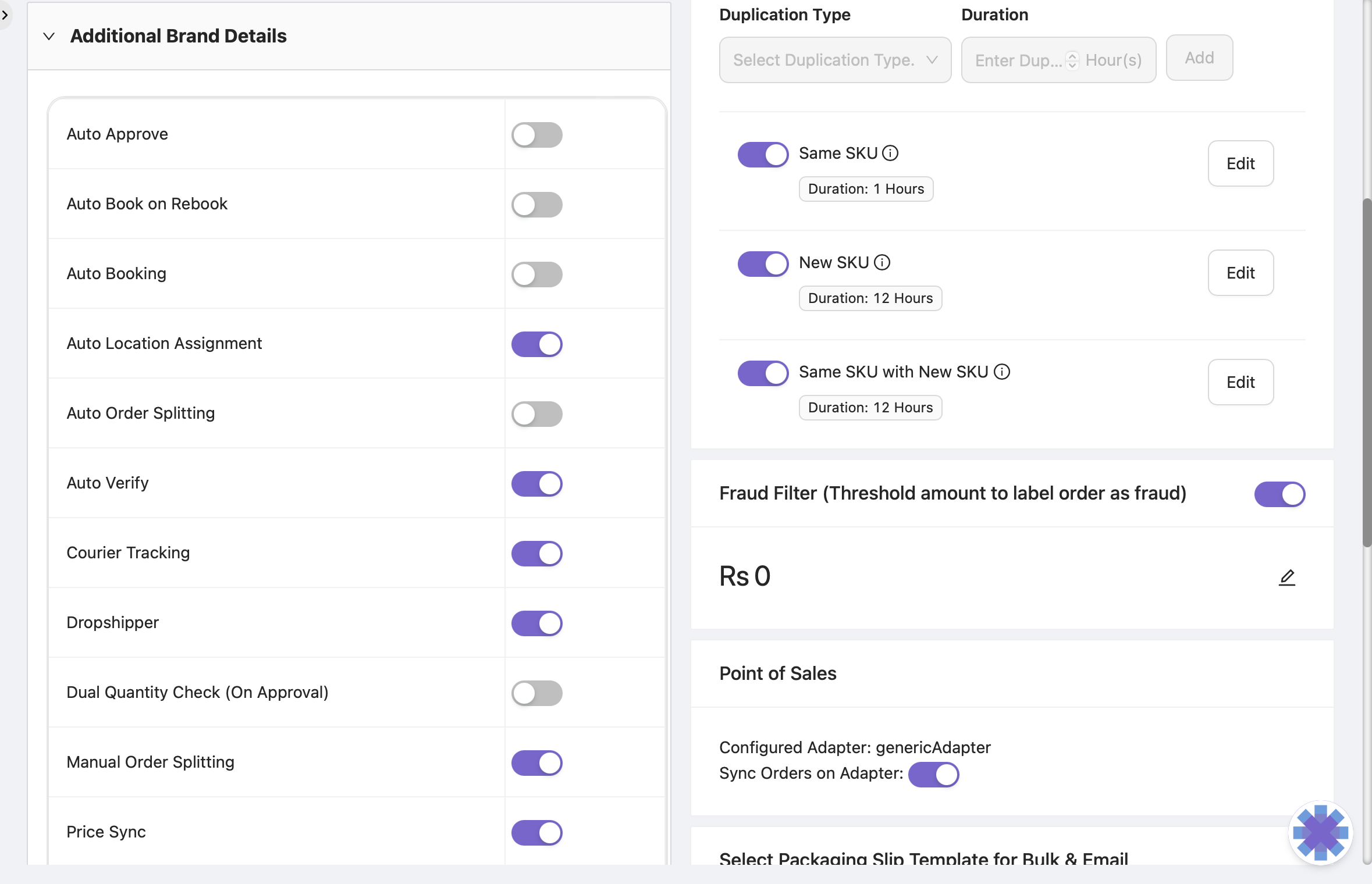Image resolution: width=1372 pixels, height=884 pixels.
Task: Expand the left sidebar arrow
Action: 5,15
